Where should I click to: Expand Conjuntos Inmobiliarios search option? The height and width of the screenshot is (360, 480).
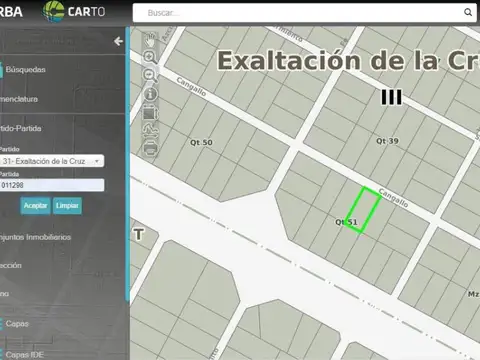(35, 237)
